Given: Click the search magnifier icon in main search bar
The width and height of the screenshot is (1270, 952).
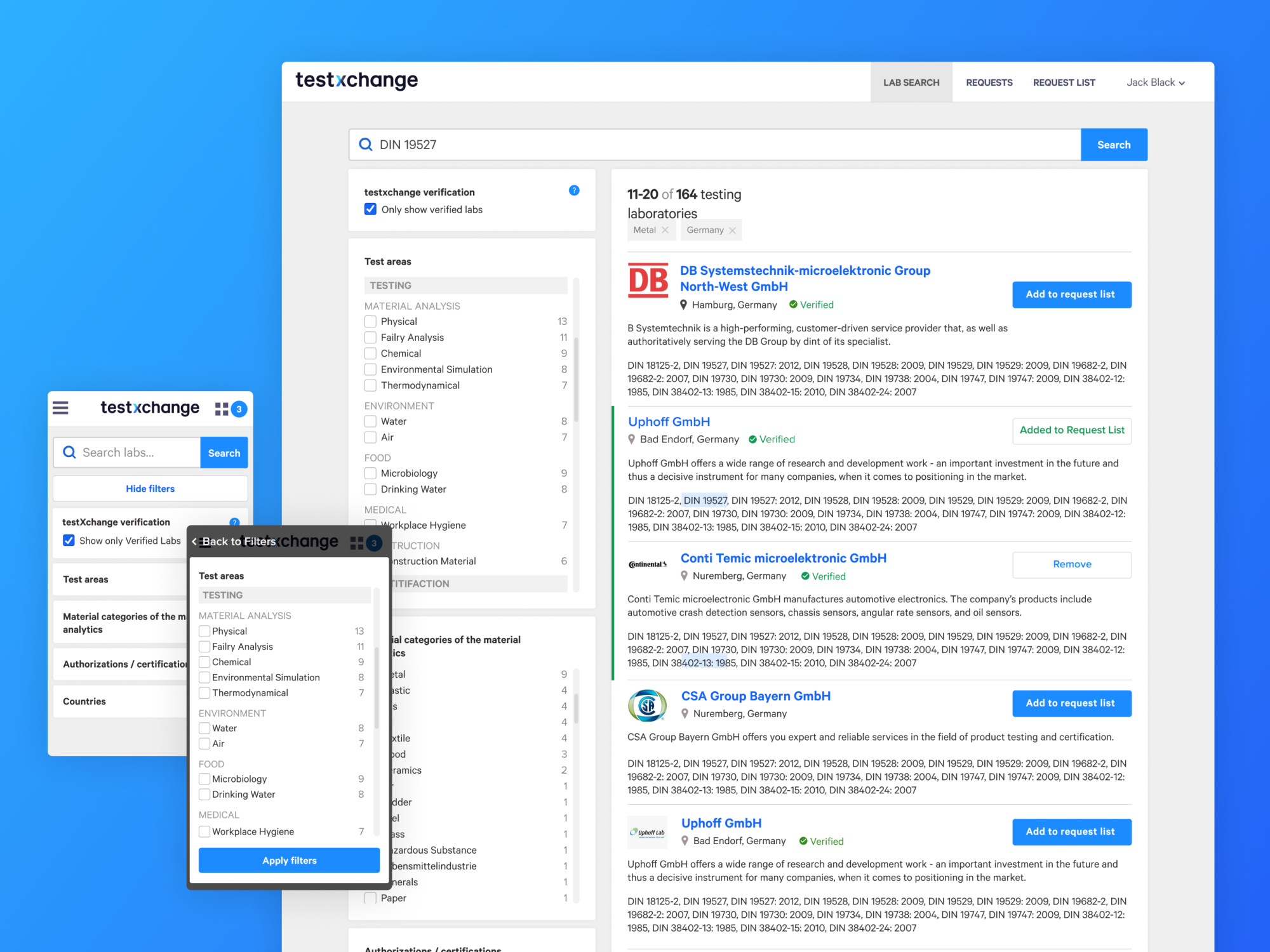Looking at the screenshot, I should pos(366,145).
